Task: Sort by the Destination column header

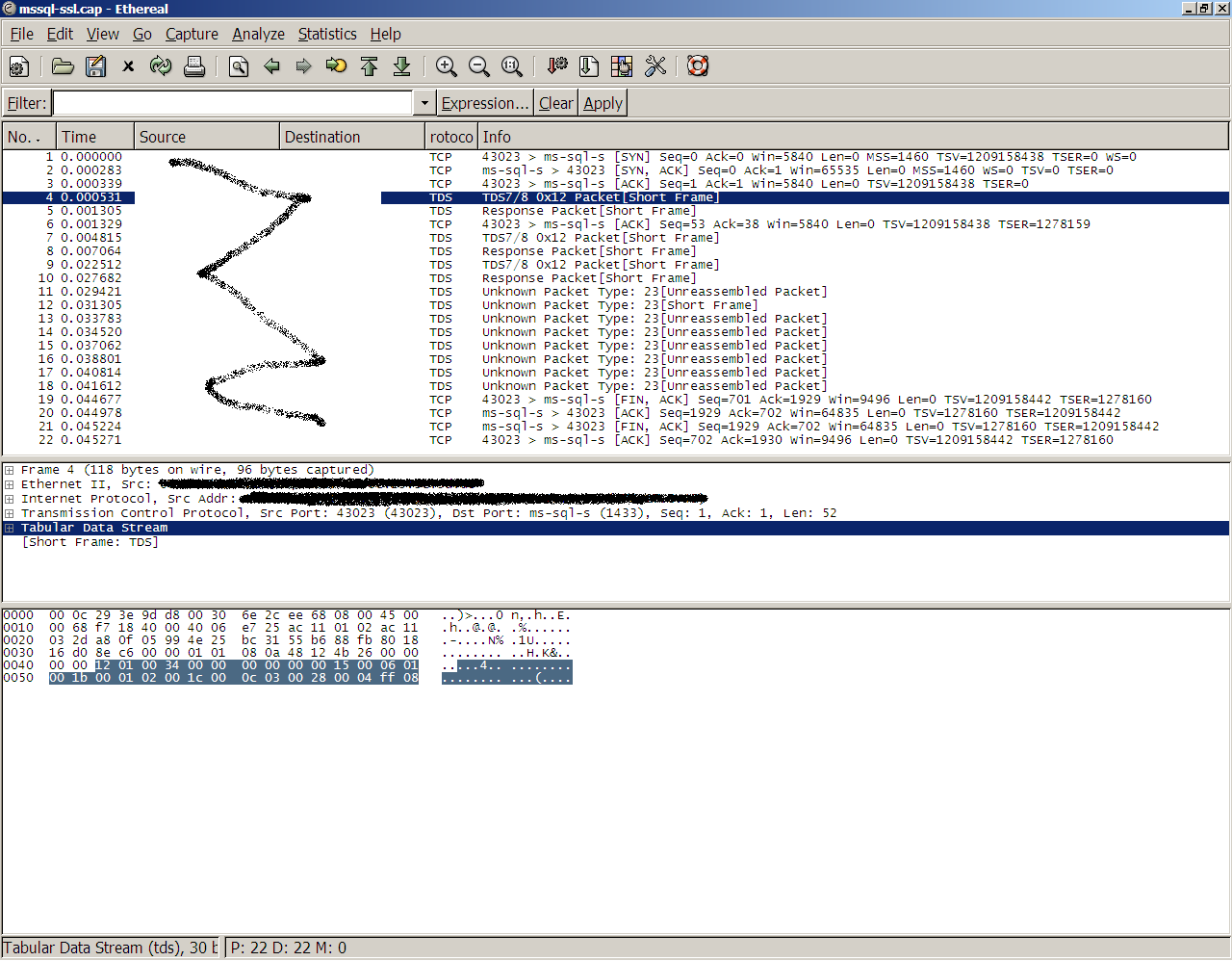Action: pos(352,137)
